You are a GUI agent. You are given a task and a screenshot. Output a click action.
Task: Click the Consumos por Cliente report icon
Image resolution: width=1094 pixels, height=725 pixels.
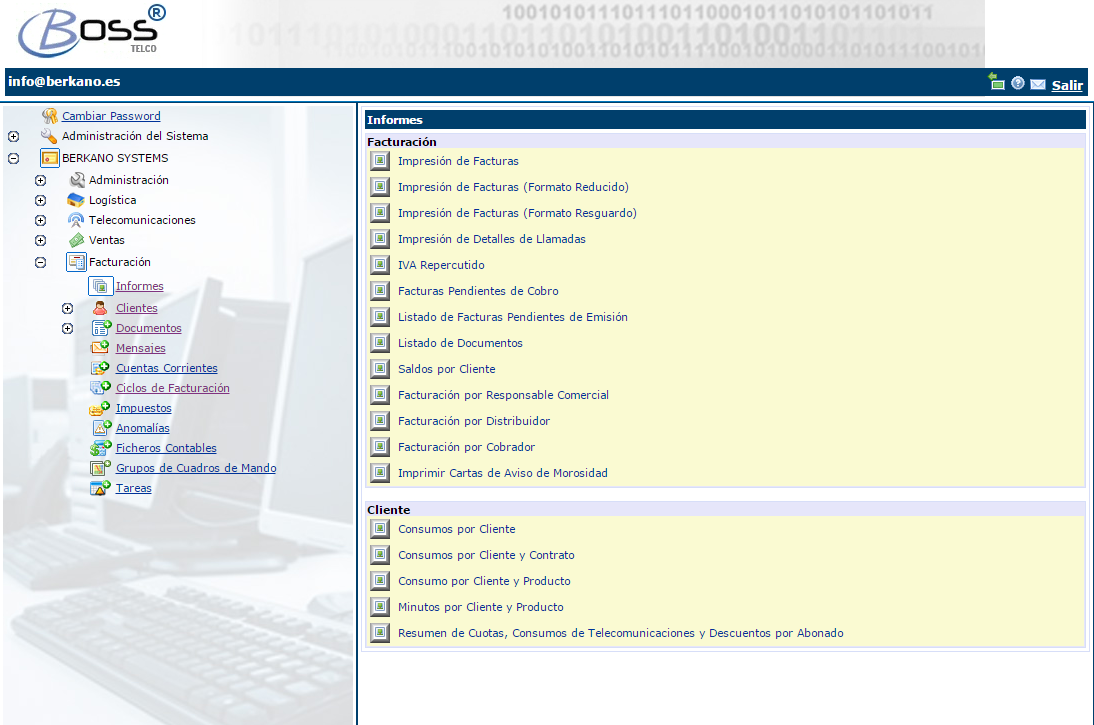coord(379,529)
